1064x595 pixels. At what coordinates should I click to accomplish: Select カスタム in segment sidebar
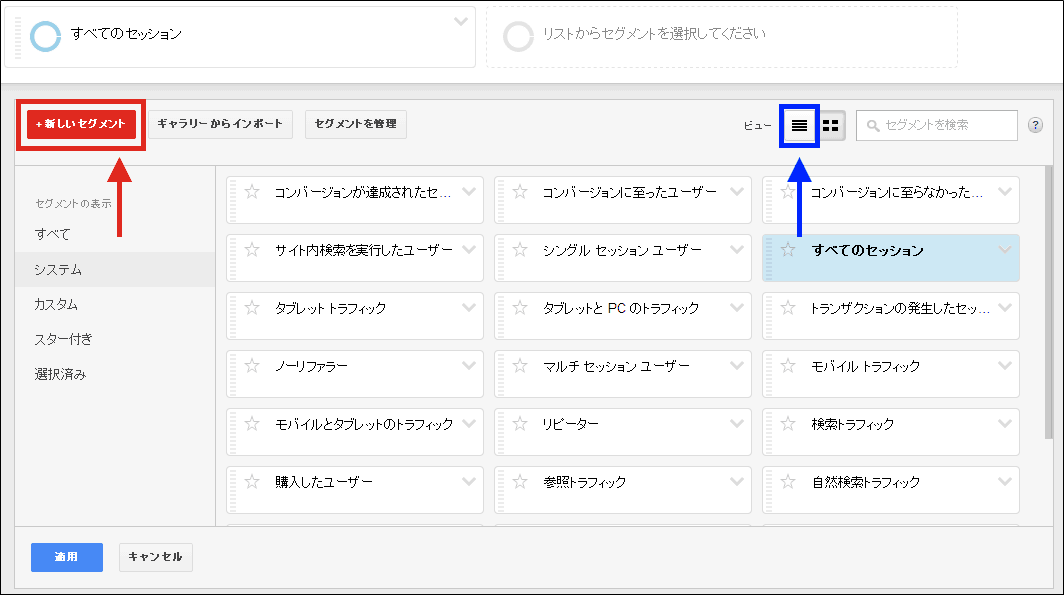tap(56, 304)
